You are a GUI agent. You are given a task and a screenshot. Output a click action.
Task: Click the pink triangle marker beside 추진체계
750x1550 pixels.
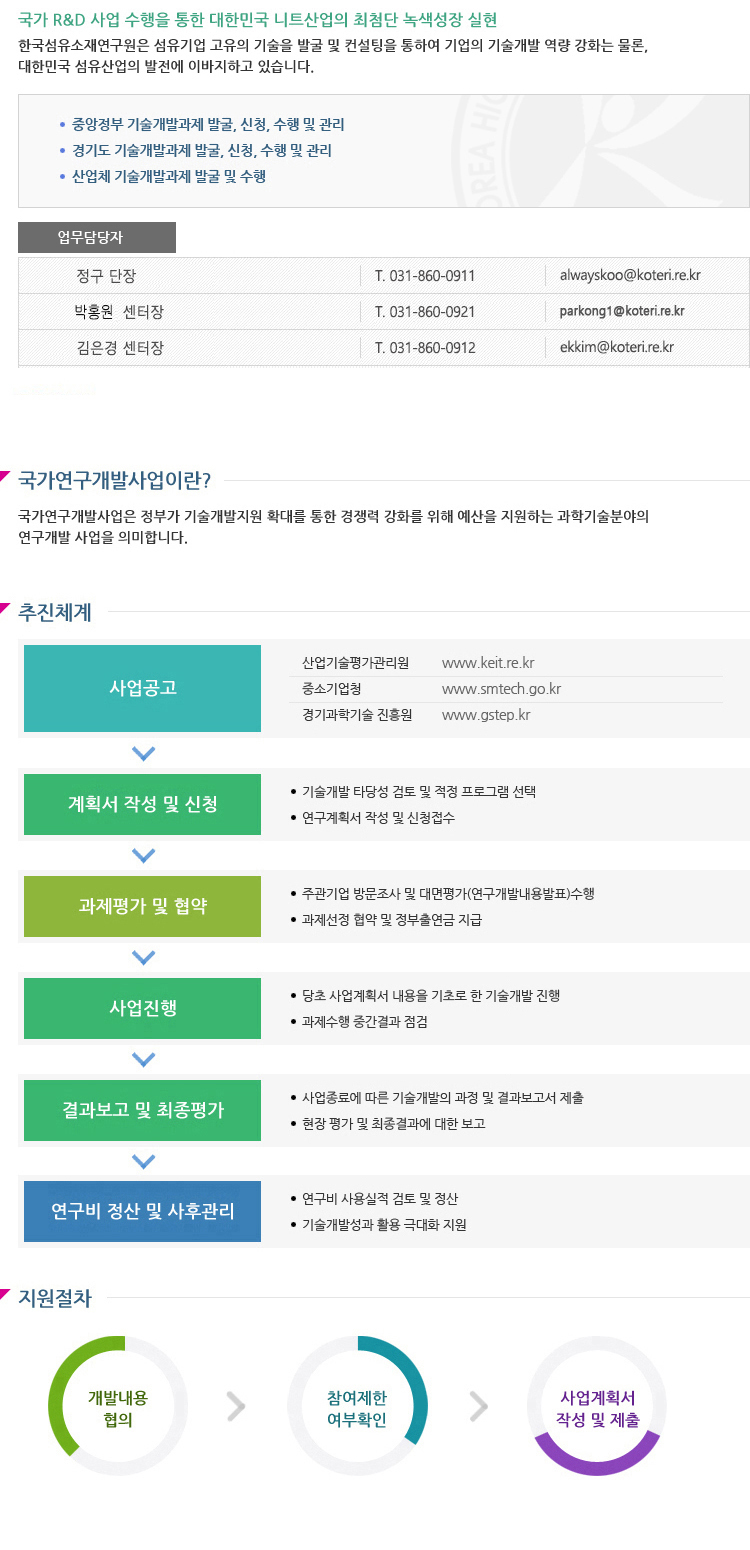coord(5,607)
